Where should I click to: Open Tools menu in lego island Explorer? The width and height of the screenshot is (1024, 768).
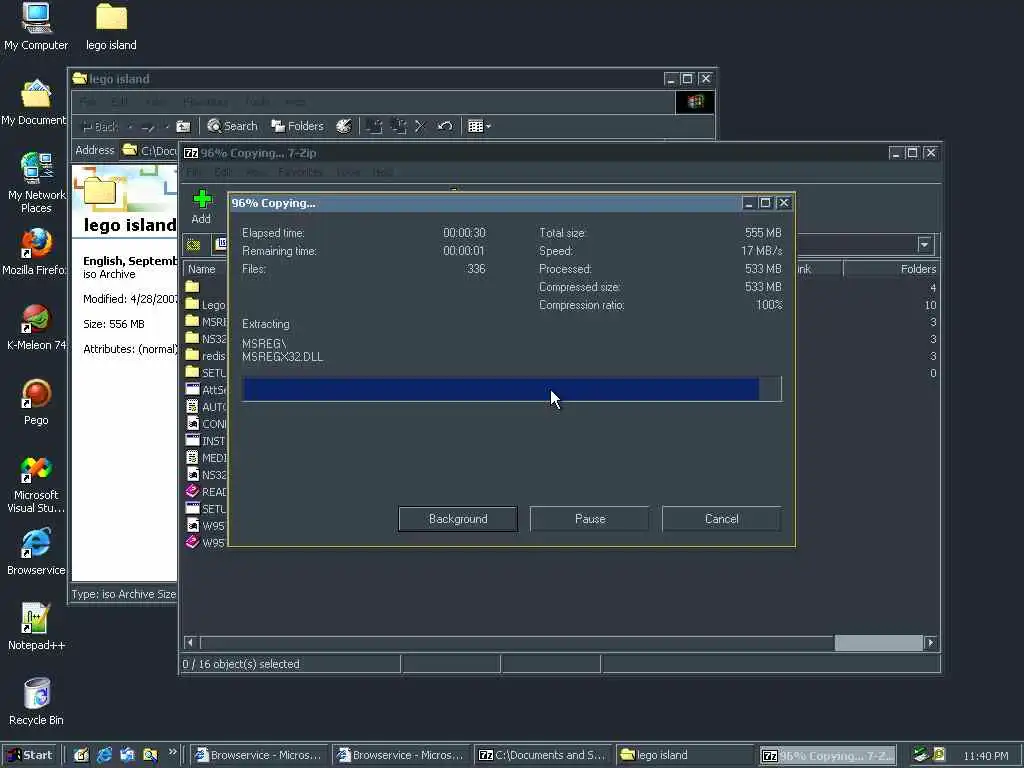tap(257, 102)
